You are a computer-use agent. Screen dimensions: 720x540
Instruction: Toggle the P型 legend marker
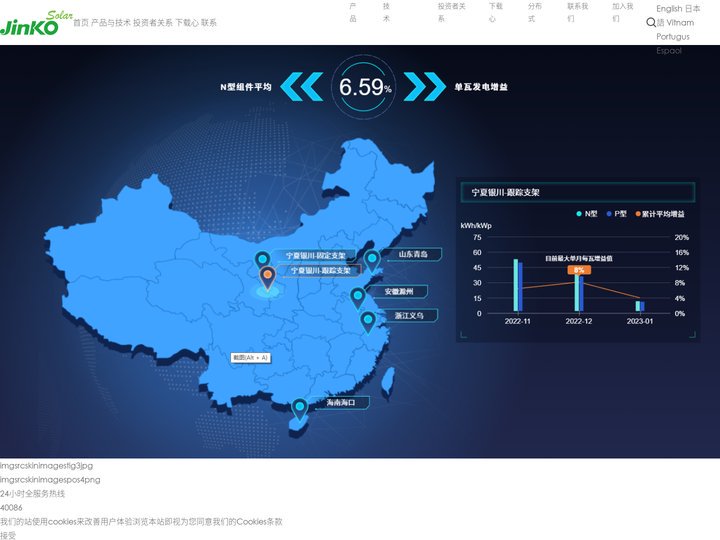[609, 214]
